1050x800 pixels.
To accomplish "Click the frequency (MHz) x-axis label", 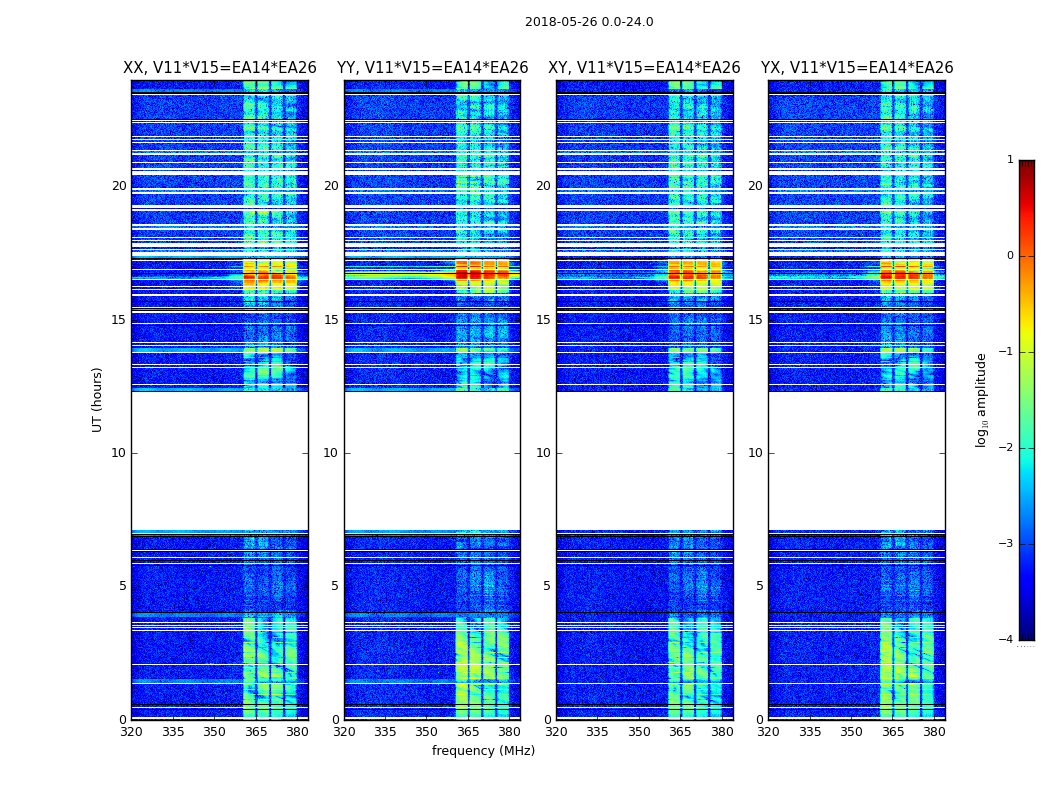I will click(483, 751).
